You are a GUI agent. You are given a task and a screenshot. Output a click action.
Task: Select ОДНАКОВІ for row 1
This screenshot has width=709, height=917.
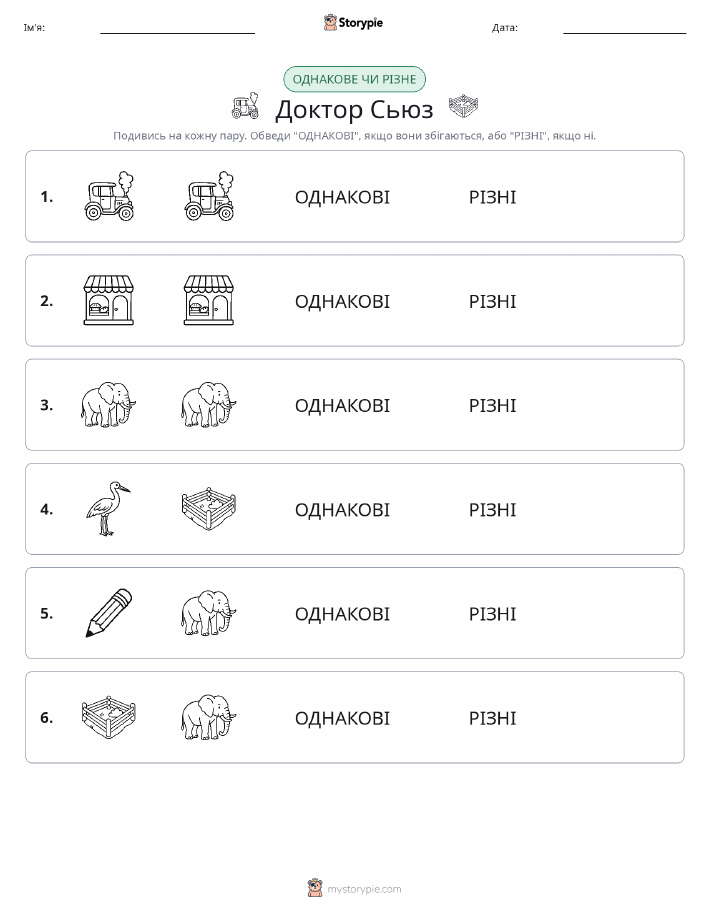tap(342, 197)
